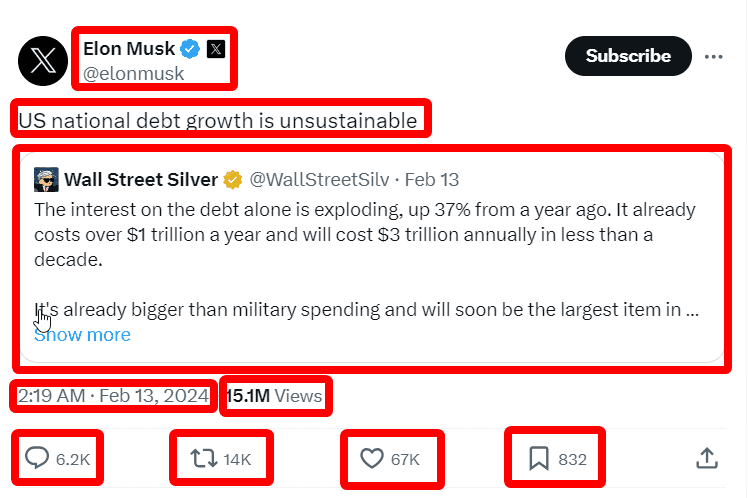Screen dimensions: 748x498
Task: Click Wall Street Silver's avatar thumbnail
Action: coord(45,180)
